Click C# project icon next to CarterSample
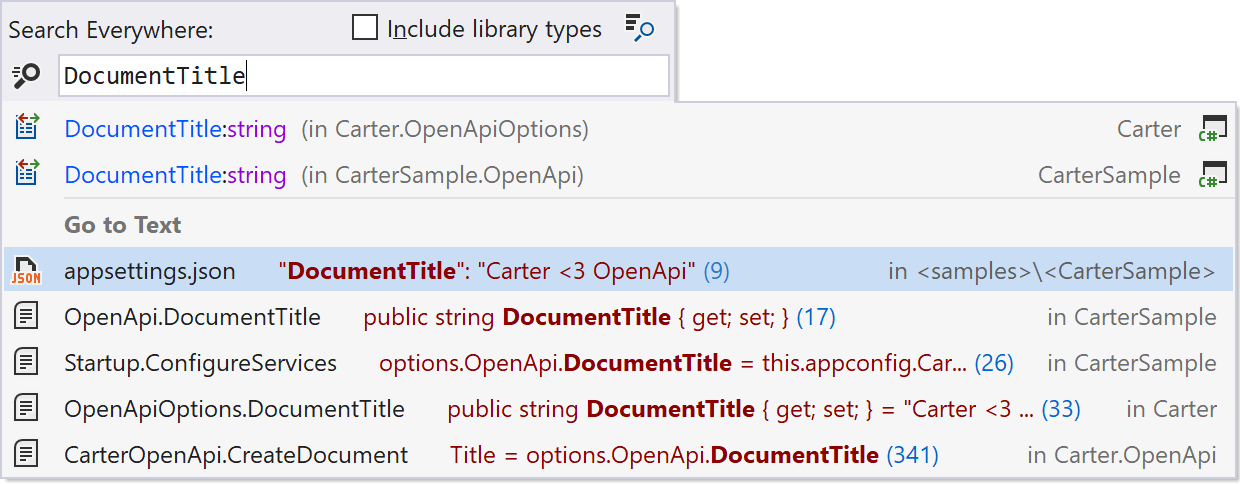This screenshot has width=1240, height=484. pyautogui.click(x=1213, y=175)
